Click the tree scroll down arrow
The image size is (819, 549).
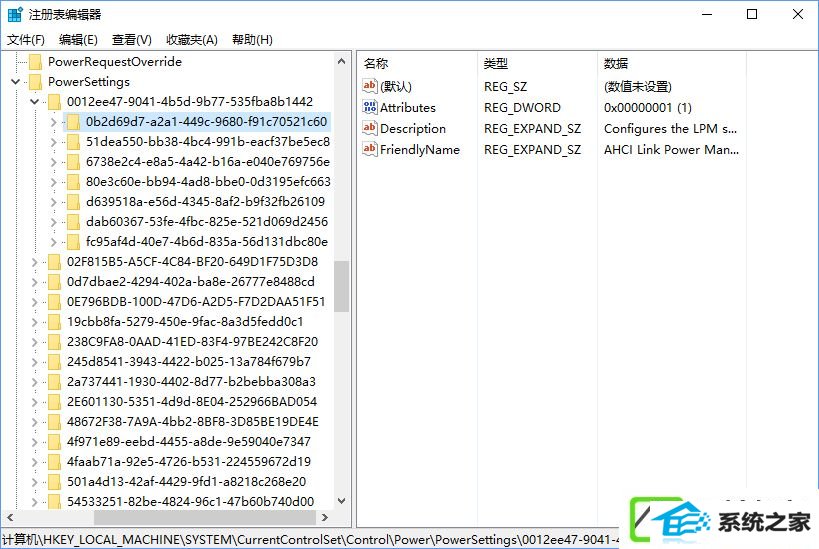click(x=342, y=501)
